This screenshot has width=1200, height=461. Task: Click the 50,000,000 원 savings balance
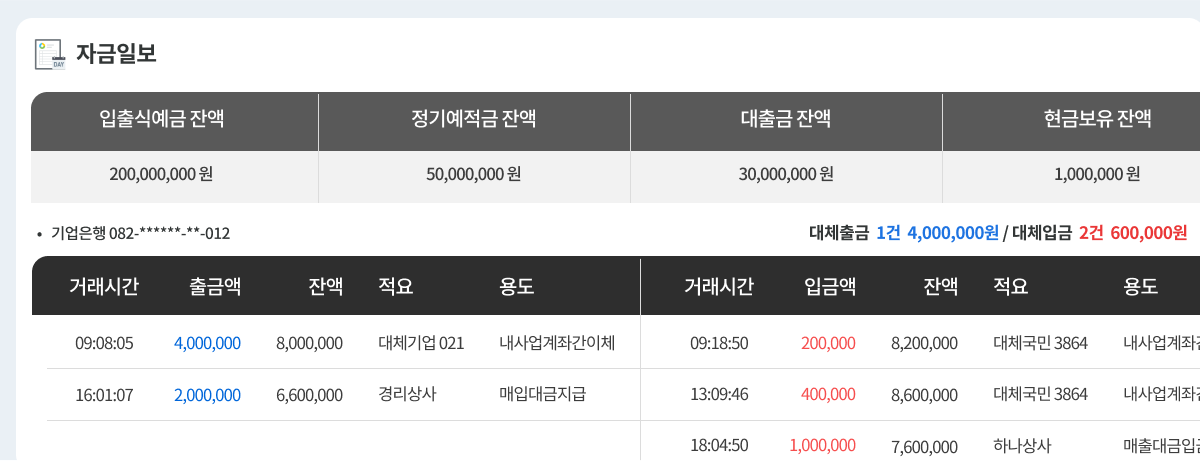[x=473, y=174]
